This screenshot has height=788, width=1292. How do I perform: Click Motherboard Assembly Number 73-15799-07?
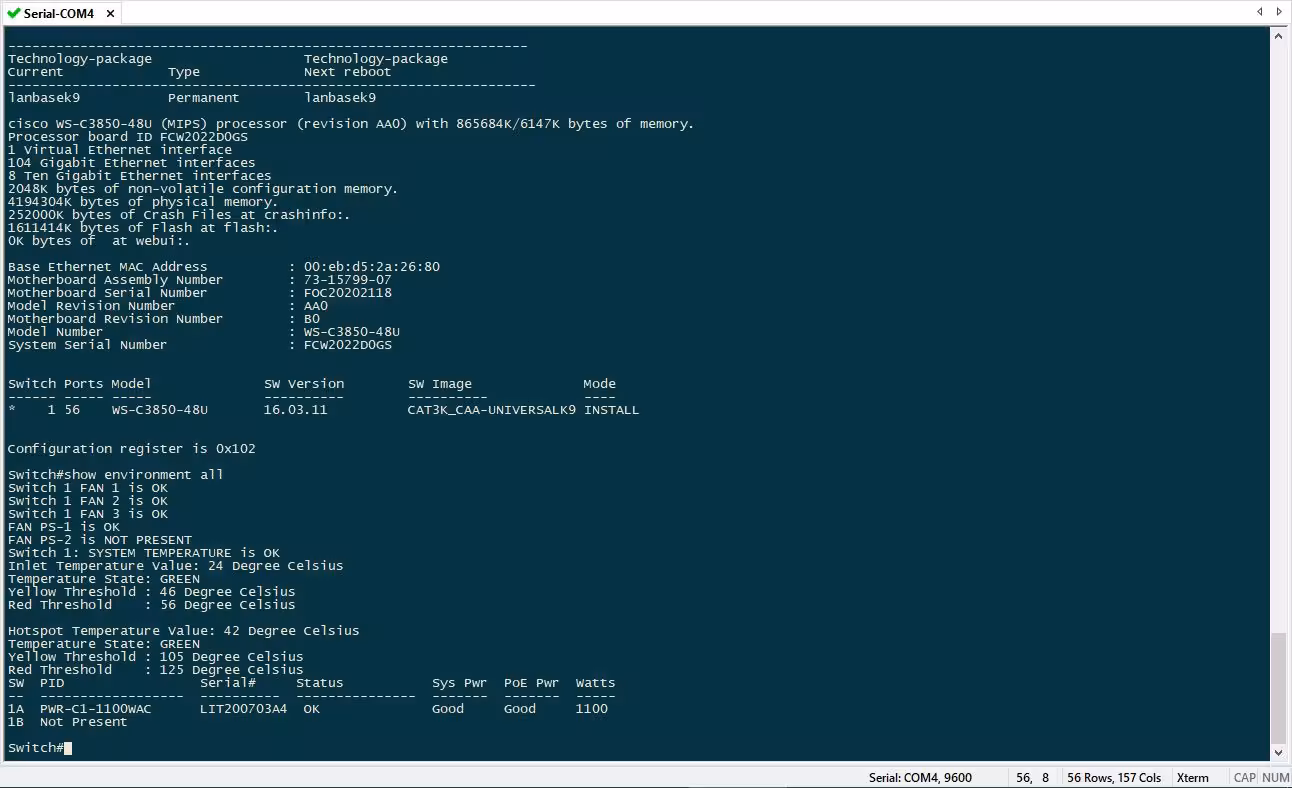(348, 280)
